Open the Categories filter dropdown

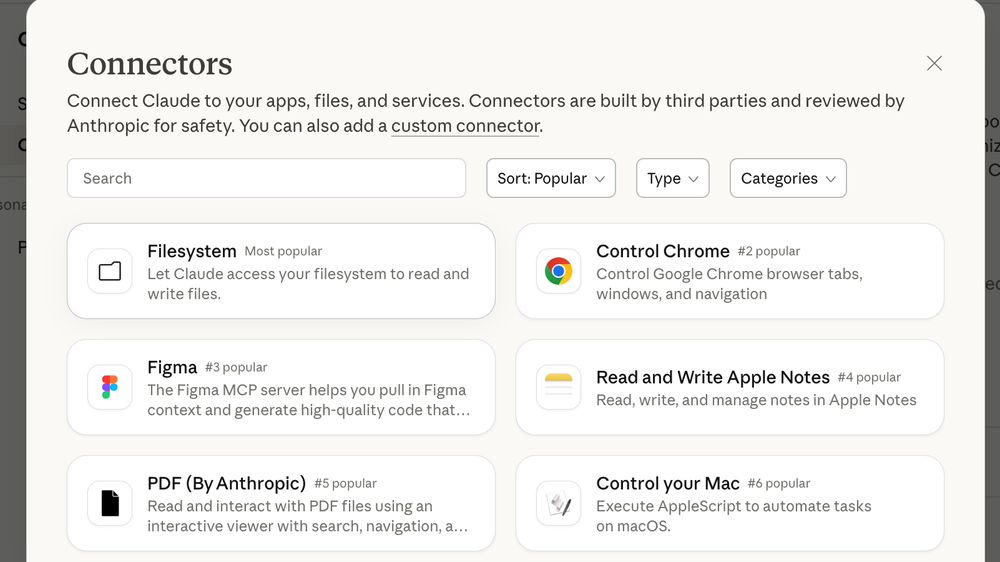788,178
